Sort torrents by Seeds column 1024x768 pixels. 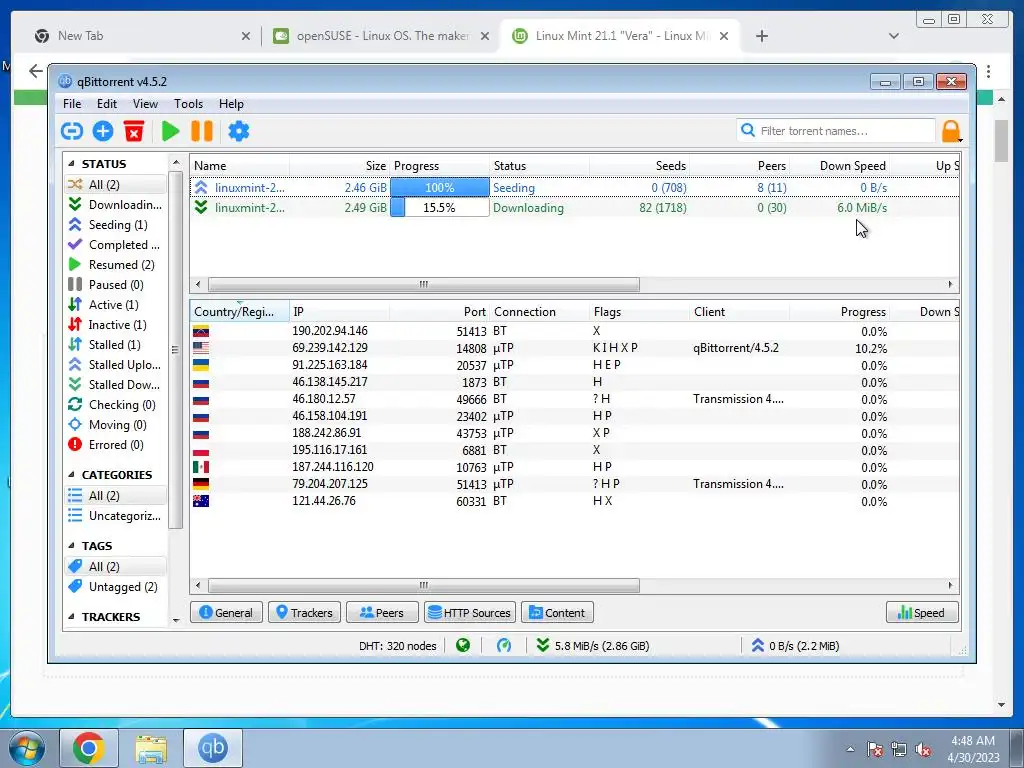coord(639,166)
